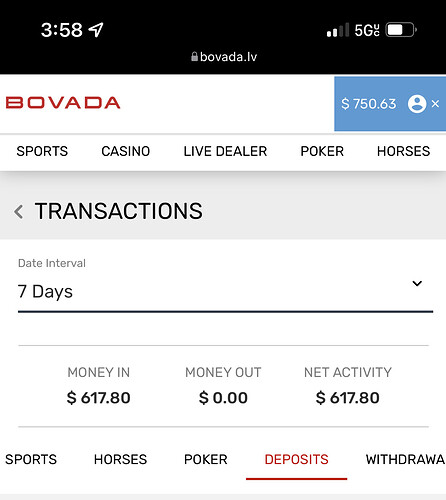Open the account profile icon
Screen dimensions: 446x500
[417, 104]
